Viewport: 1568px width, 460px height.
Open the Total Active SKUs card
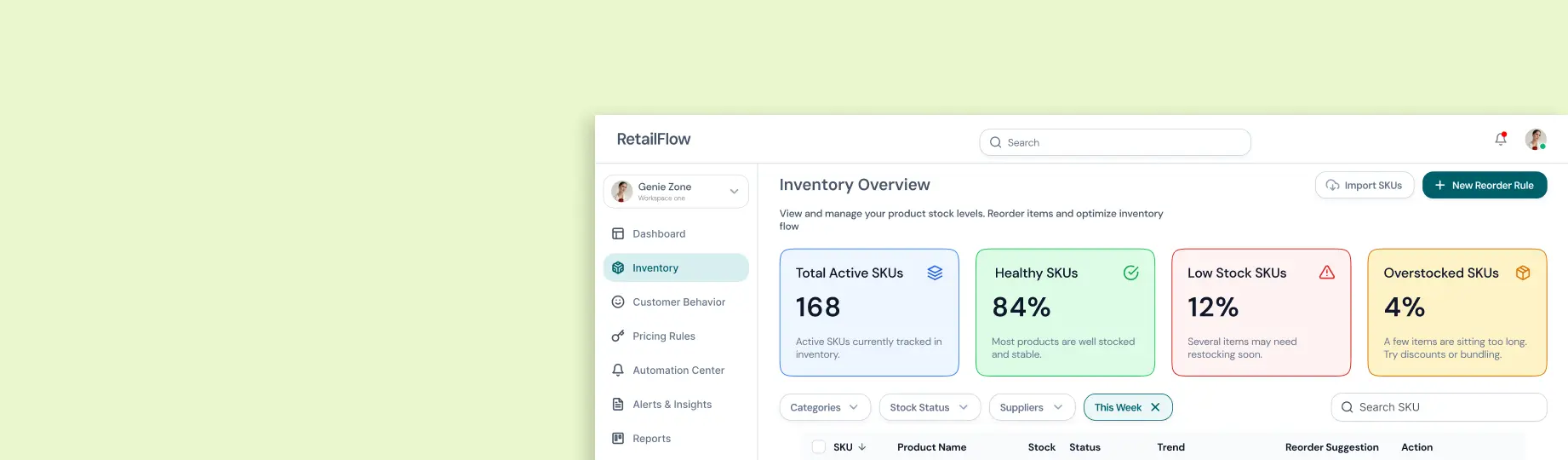click(869, 313)
